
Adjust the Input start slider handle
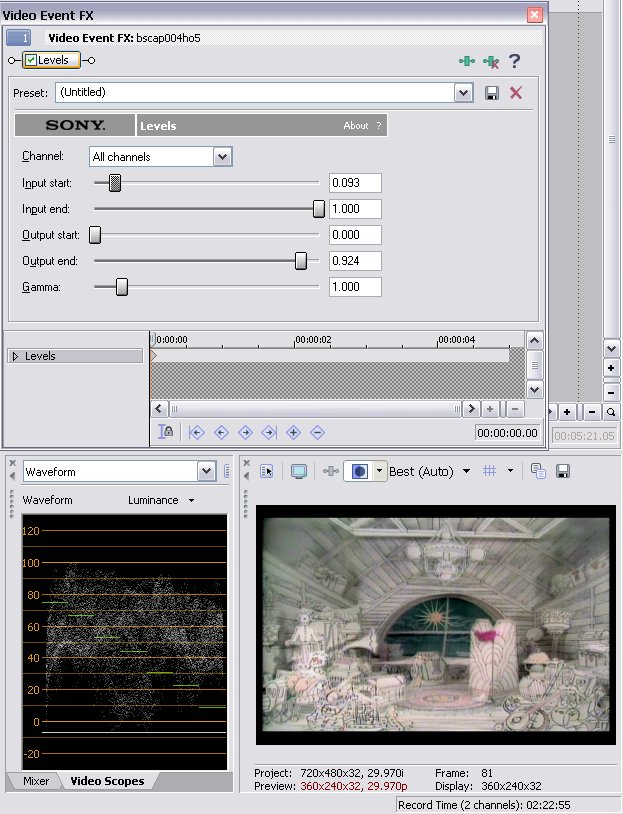point(115,183)
